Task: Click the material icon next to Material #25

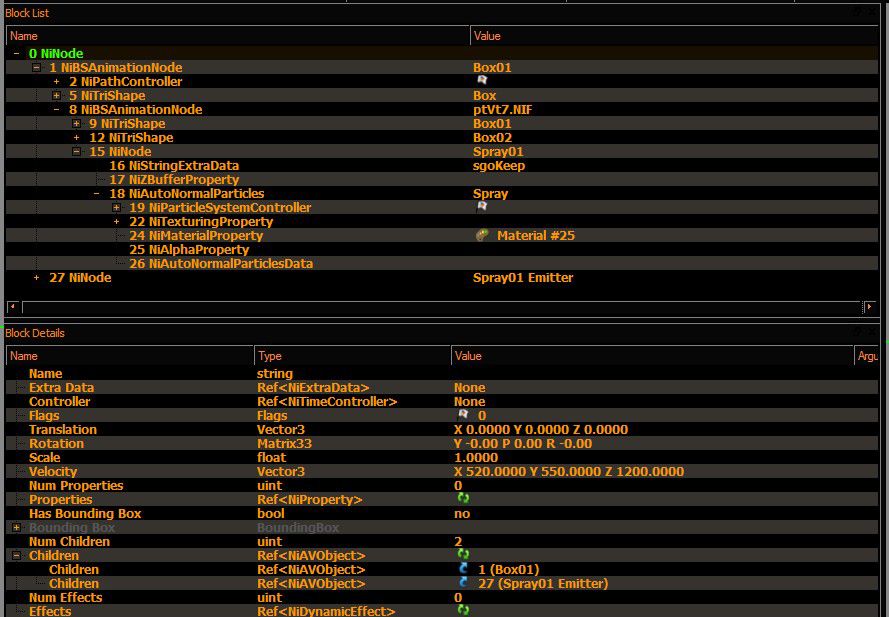Action: (x=482, y=235)
